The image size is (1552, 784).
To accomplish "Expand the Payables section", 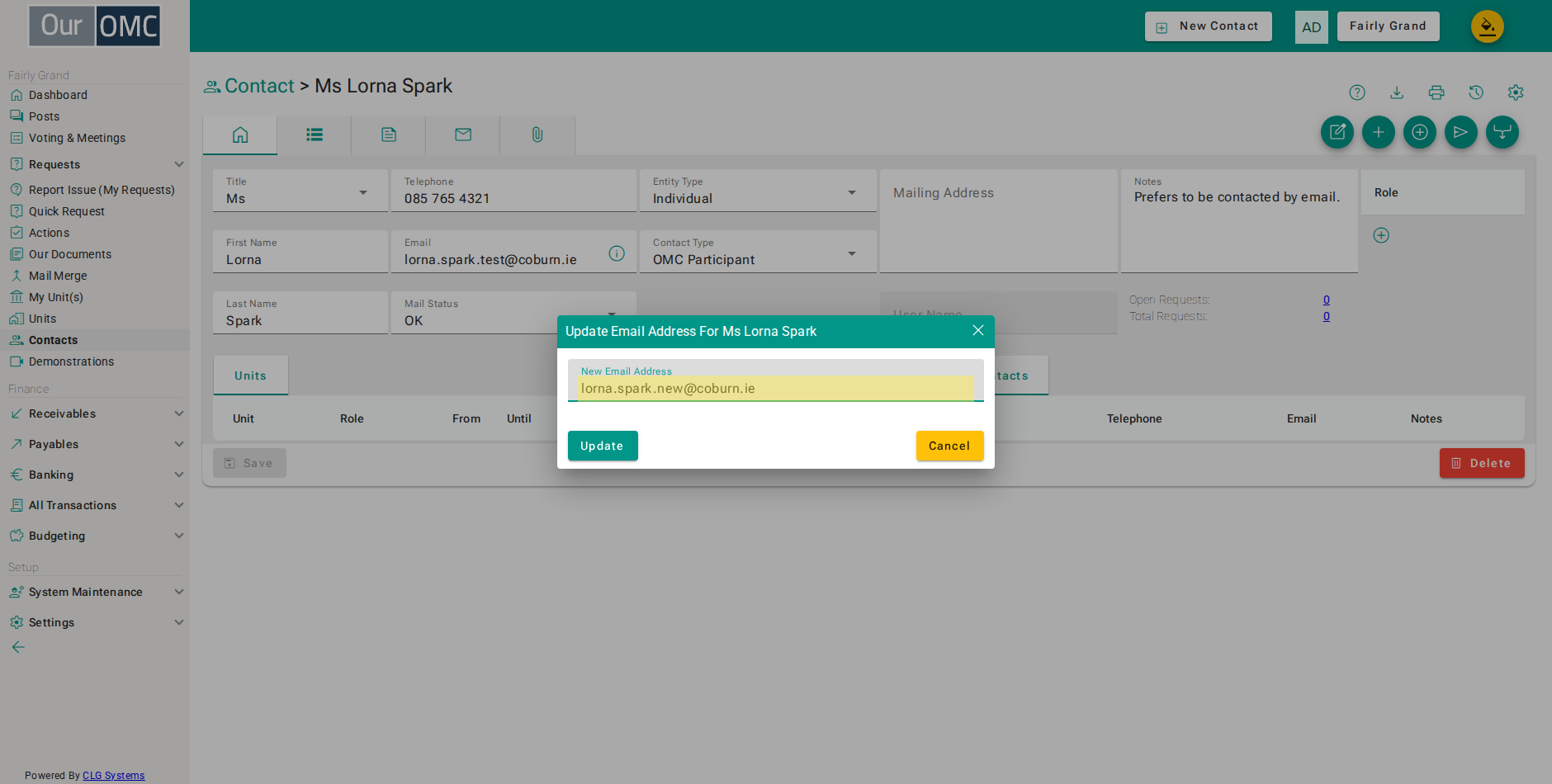I will pyautogui.click(x=96, y=444).
